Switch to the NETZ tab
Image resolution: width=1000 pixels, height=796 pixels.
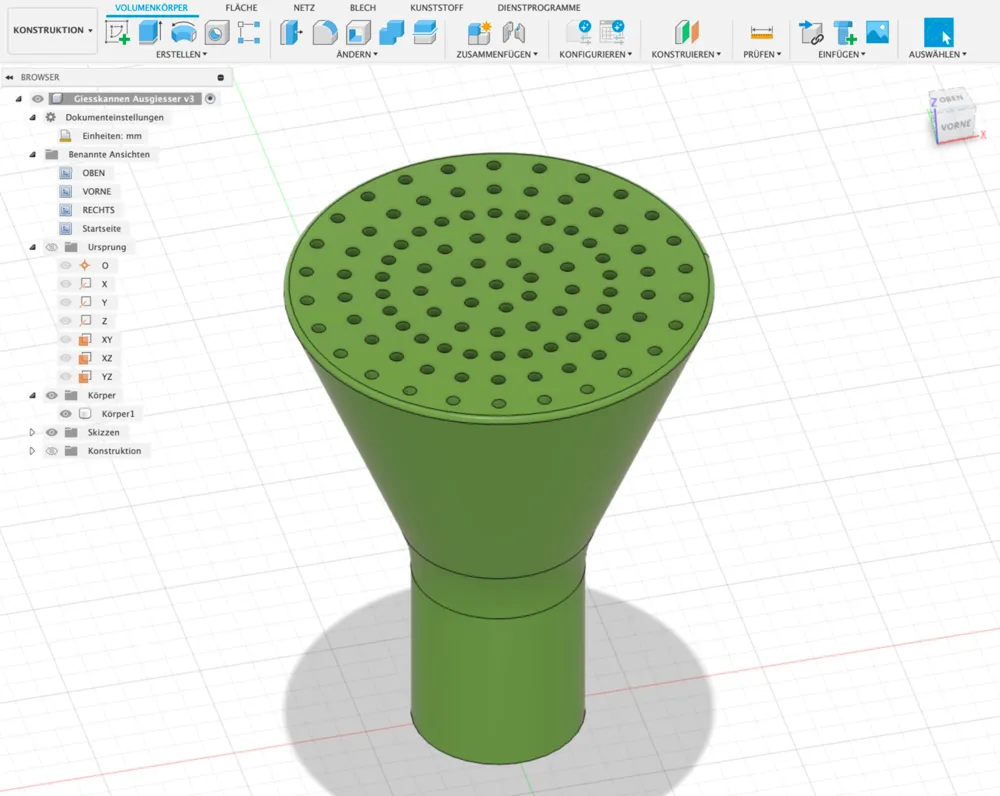(x=304, y=8)
